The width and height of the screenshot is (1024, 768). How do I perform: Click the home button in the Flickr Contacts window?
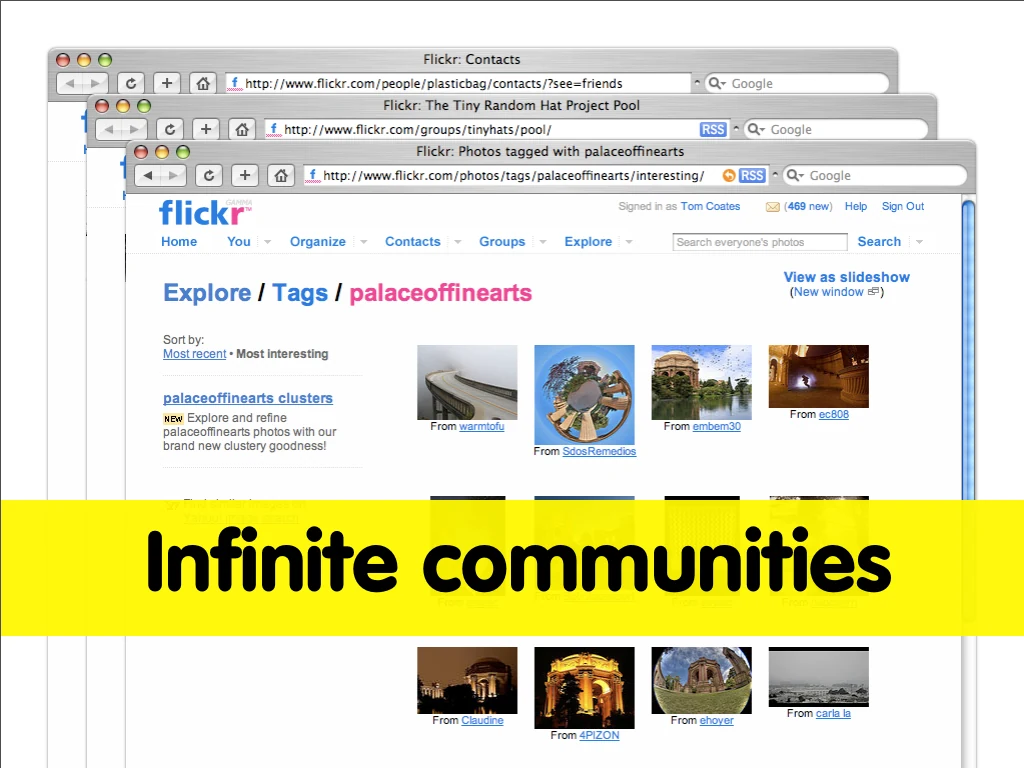(x=202, y=83)
